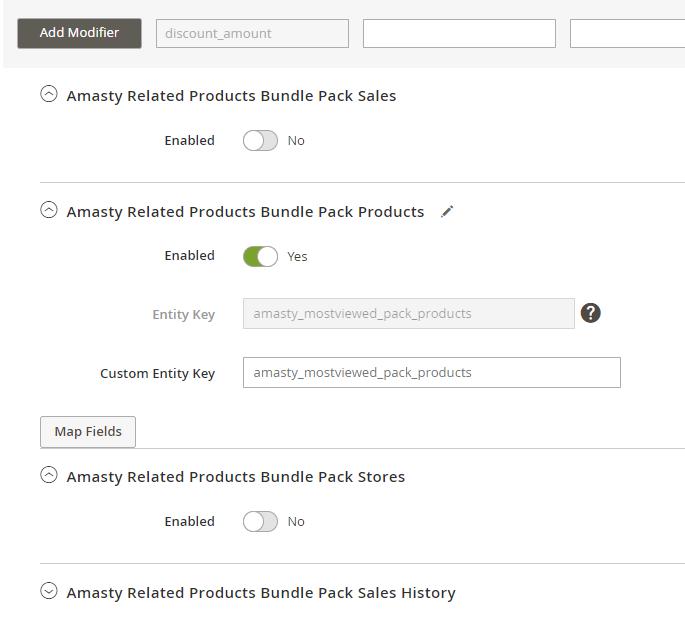The image size is (685, 617).
Task: Enable the Bundle Pack Stores toggle
Action: tap(260, 522)
